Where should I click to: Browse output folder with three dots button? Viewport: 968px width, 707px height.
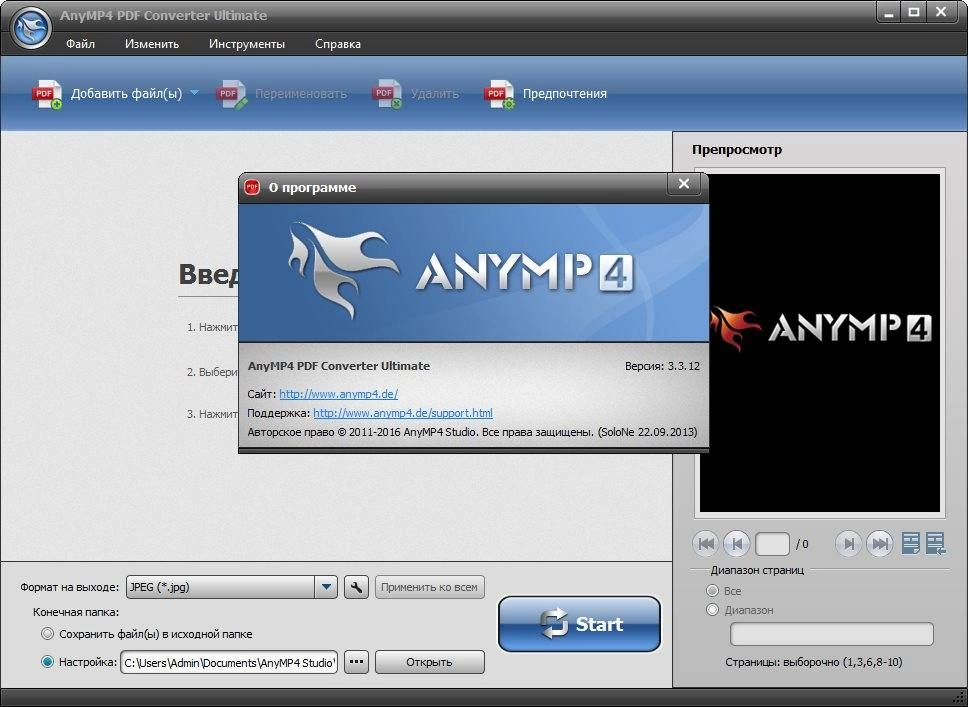(x=356, y=662)
